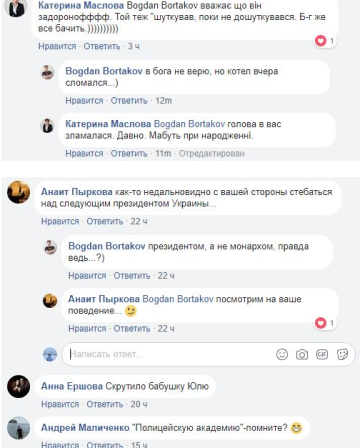360x448 pixels.
Task: Like Анна Ершова's comment via Нравится
Action: 60,404
